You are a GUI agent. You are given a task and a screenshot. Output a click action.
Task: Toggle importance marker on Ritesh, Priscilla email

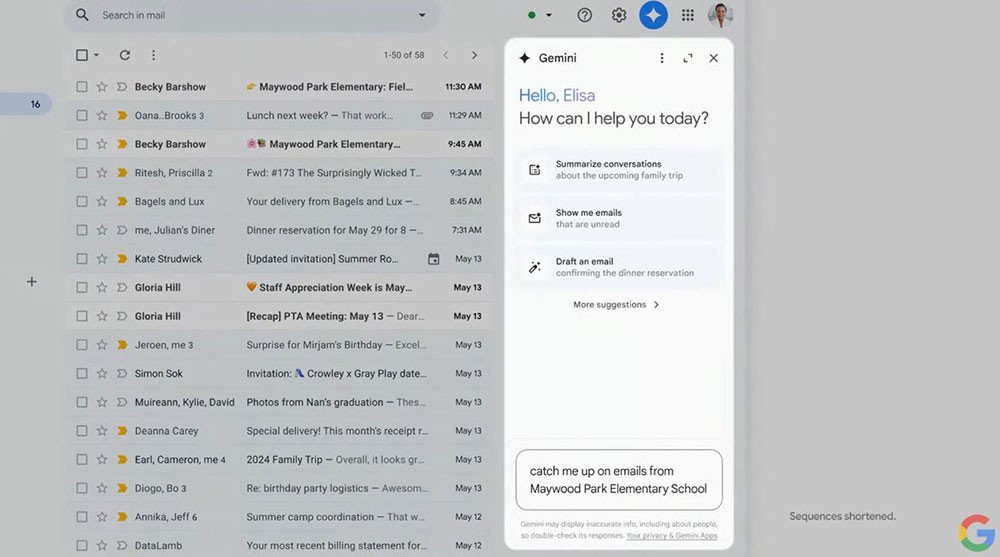122,173
